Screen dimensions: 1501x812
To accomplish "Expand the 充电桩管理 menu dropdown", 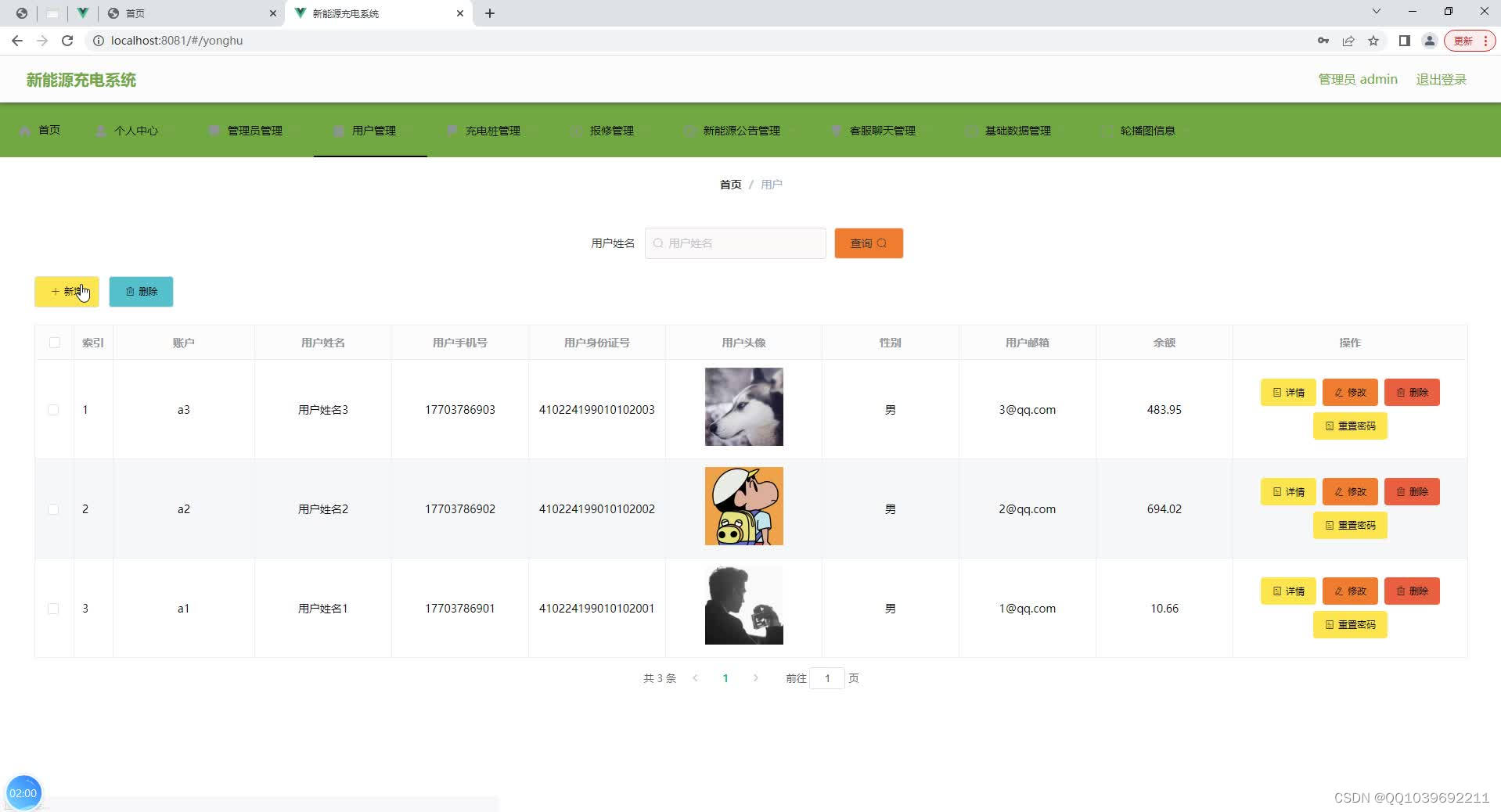I will click(491, 131).
